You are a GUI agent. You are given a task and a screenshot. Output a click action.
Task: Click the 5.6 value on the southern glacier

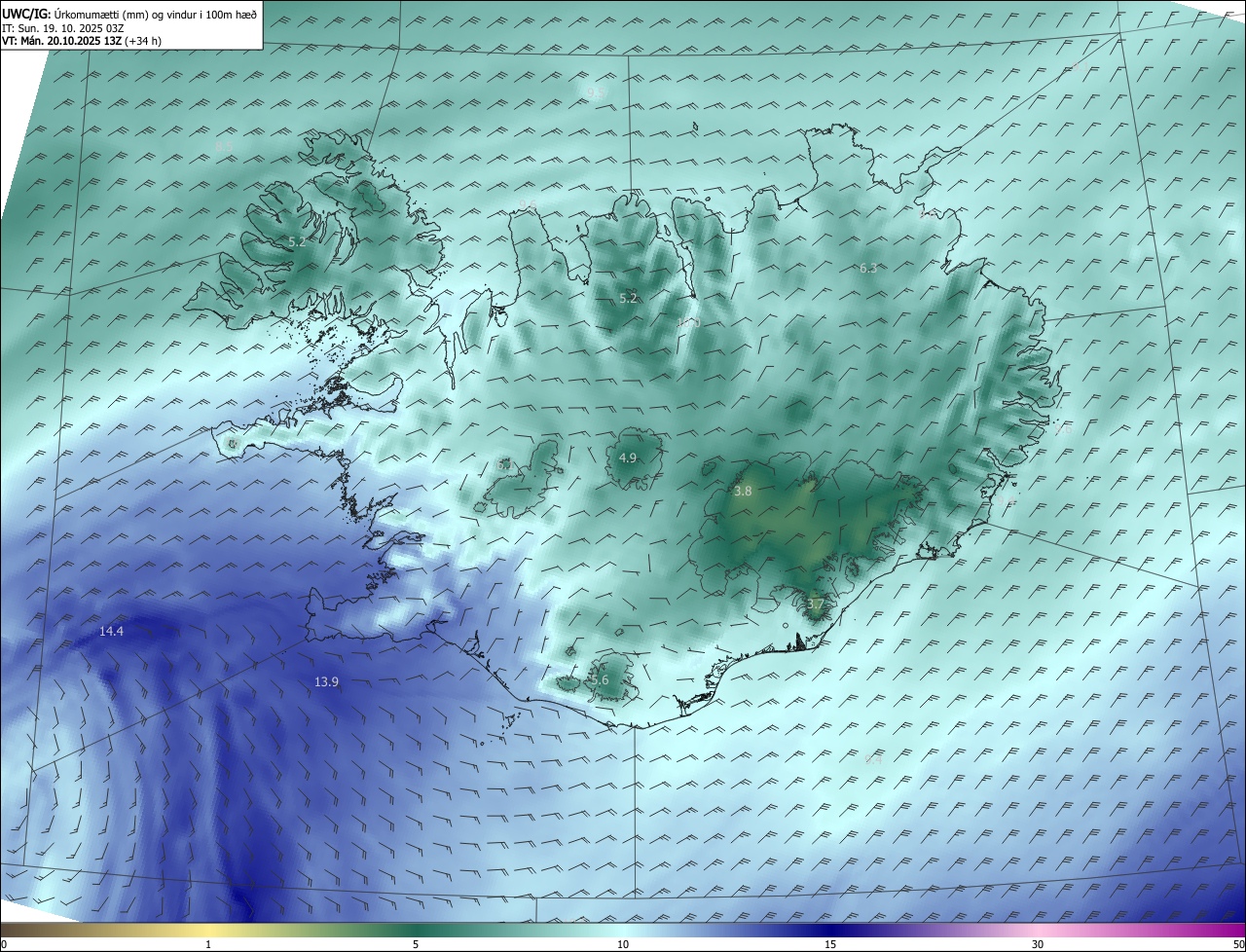click(600, 680)
